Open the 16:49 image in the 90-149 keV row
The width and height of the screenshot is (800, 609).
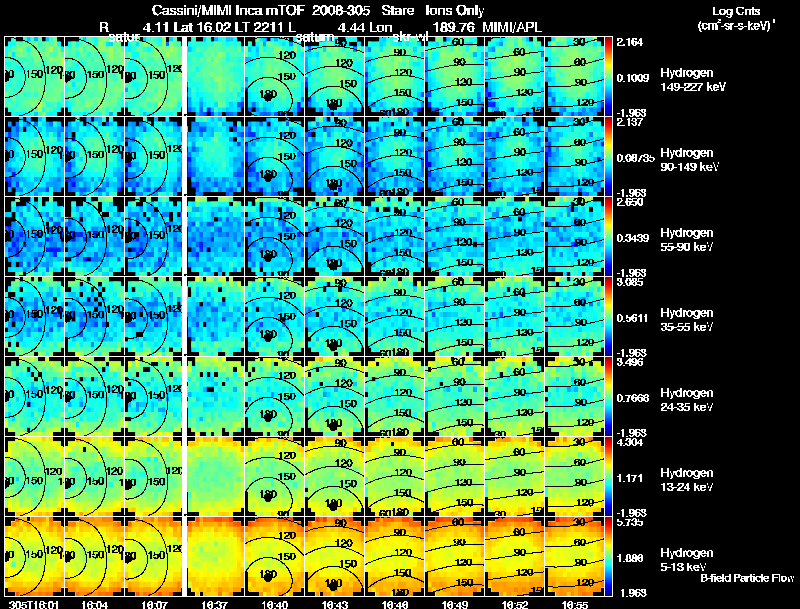(455, 157)
